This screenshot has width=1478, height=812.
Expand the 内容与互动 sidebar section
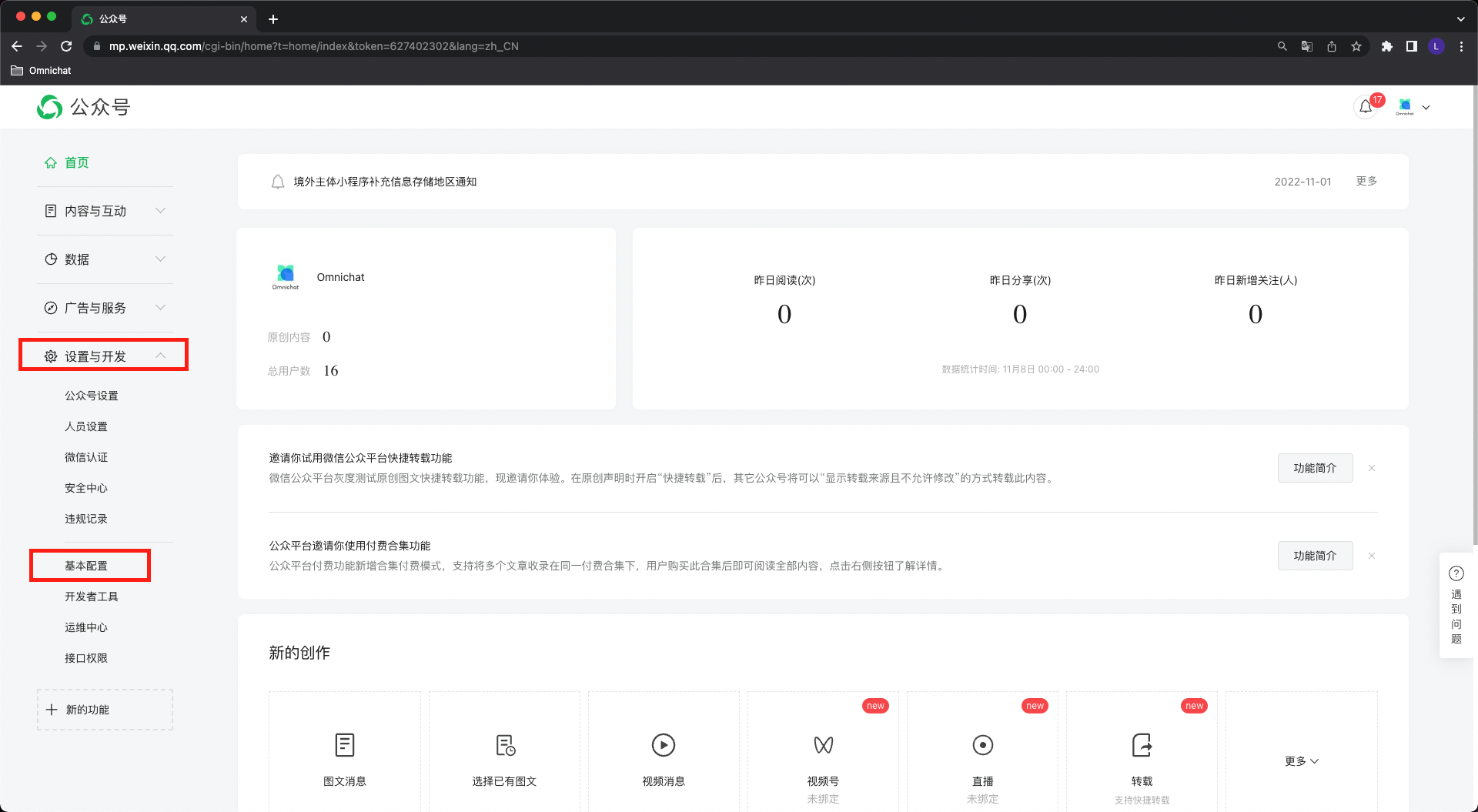pyautogui.click(x=105, y=211)
